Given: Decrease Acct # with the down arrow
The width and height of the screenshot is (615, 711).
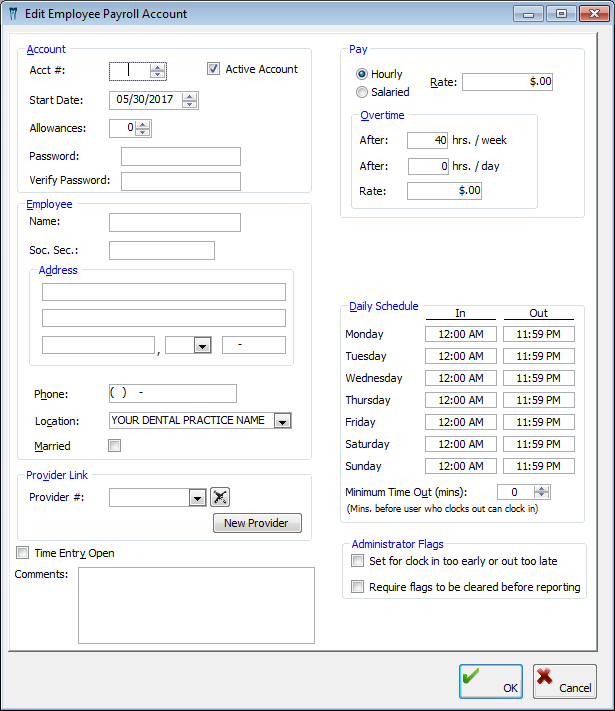Looking at the screenshot, I should click(157, 74).
